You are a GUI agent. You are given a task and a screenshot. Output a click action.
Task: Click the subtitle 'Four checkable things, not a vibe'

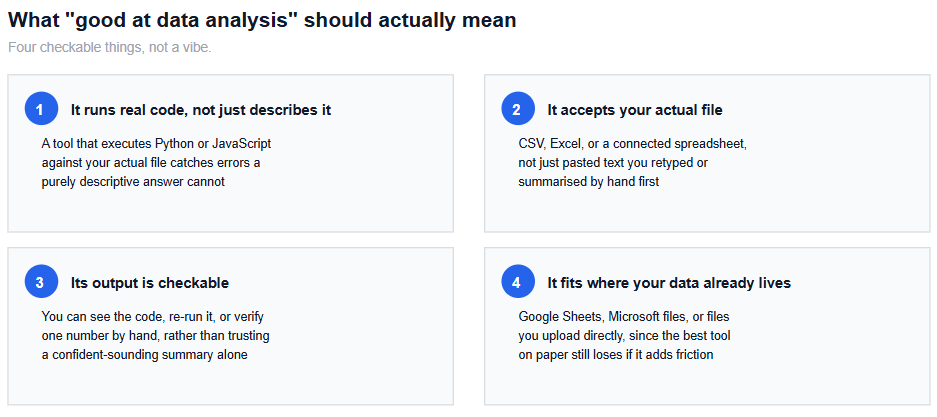110,47
